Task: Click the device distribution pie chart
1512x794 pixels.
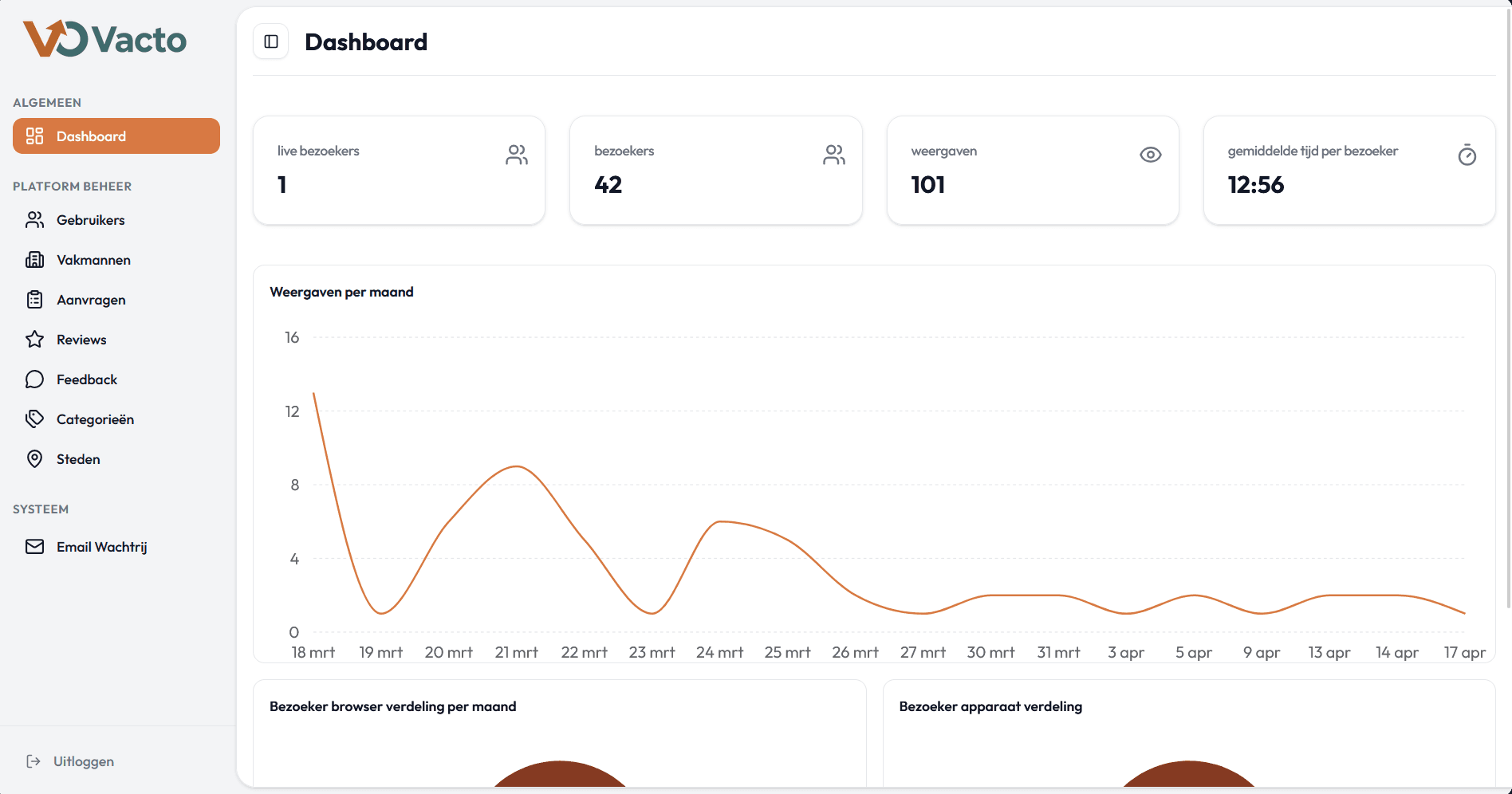Action: click(1189, 774)
